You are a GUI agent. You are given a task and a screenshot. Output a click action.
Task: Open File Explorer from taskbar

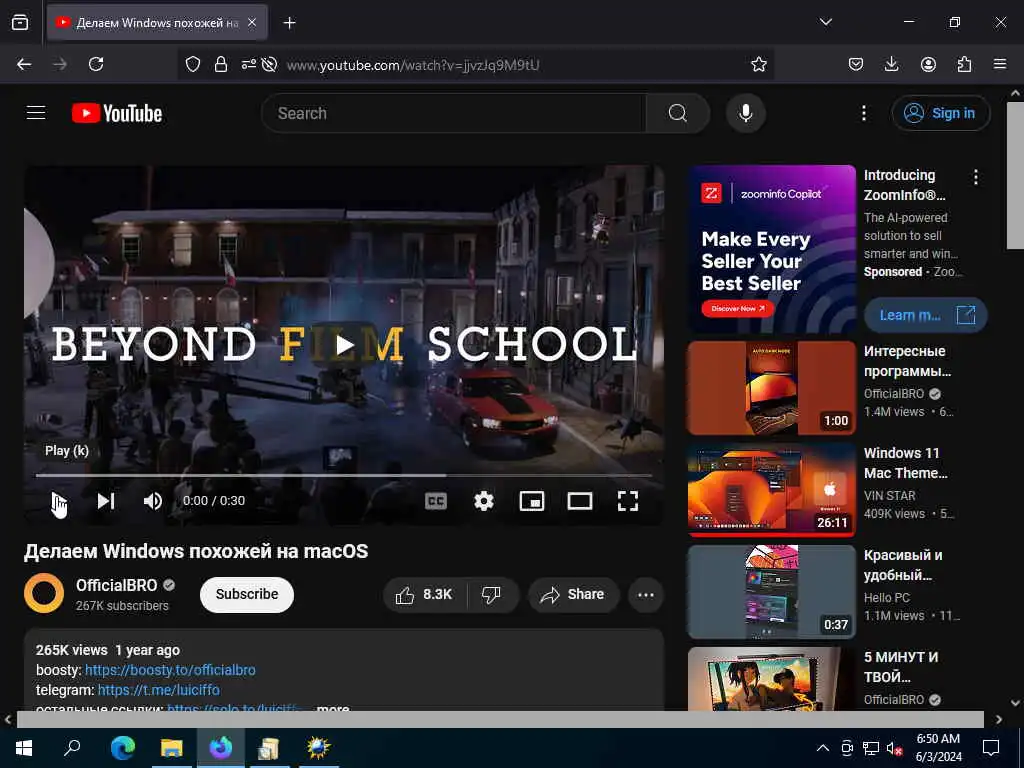click(x=172, y=748)
